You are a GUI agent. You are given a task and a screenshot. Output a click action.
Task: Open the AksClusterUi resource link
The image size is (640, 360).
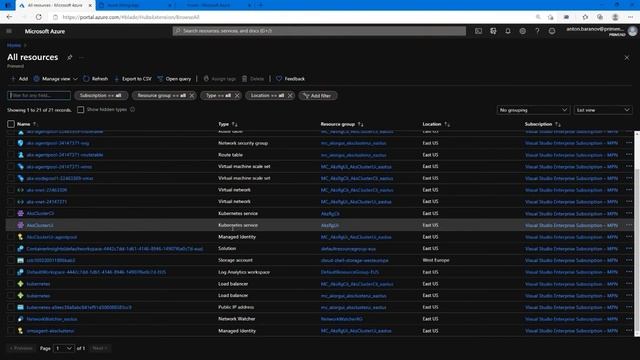40,225
